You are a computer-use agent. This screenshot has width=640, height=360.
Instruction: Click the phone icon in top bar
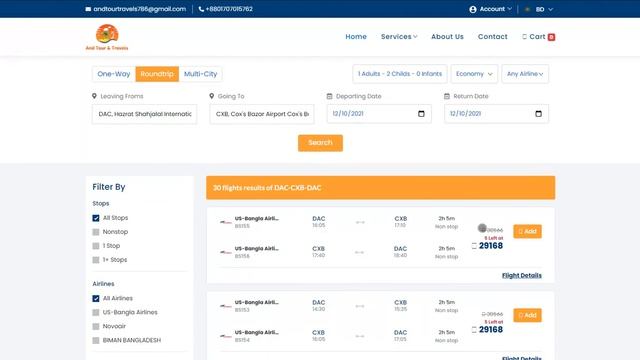(x=201, y=9)
